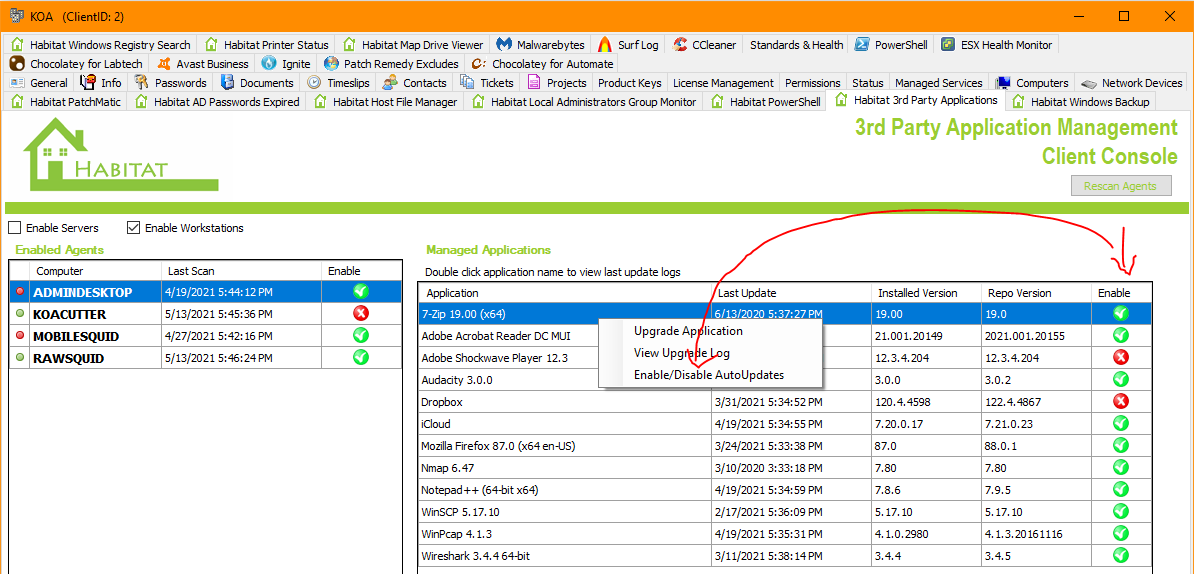Switch to Habitat PatchMatic tab
Image resolution: width=1194 pixels, height=574 pixels.
66,102
